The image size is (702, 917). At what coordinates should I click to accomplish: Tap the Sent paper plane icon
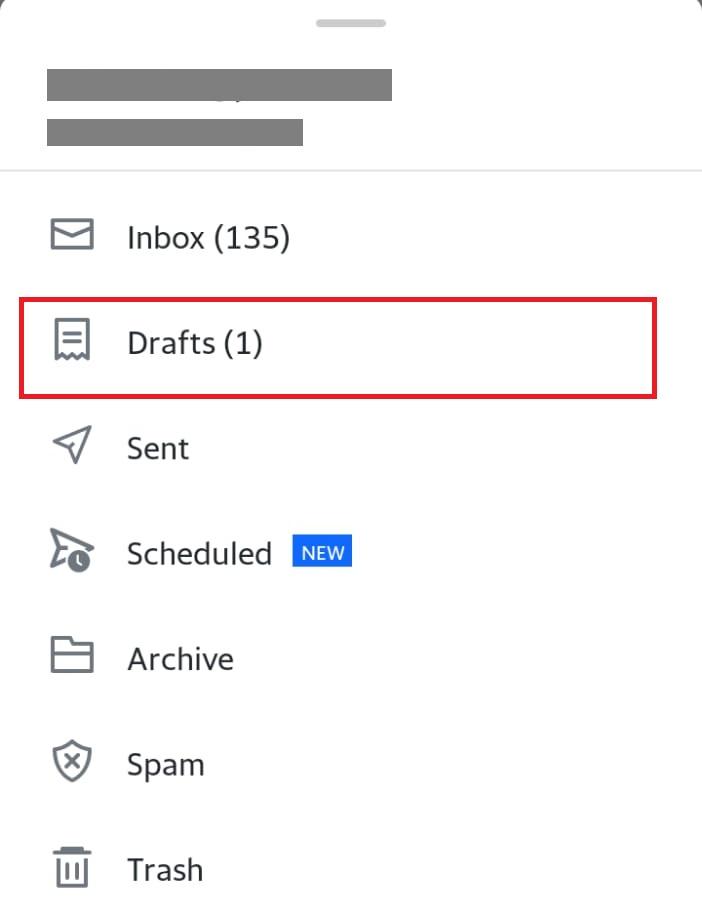(x=72, y=444)
